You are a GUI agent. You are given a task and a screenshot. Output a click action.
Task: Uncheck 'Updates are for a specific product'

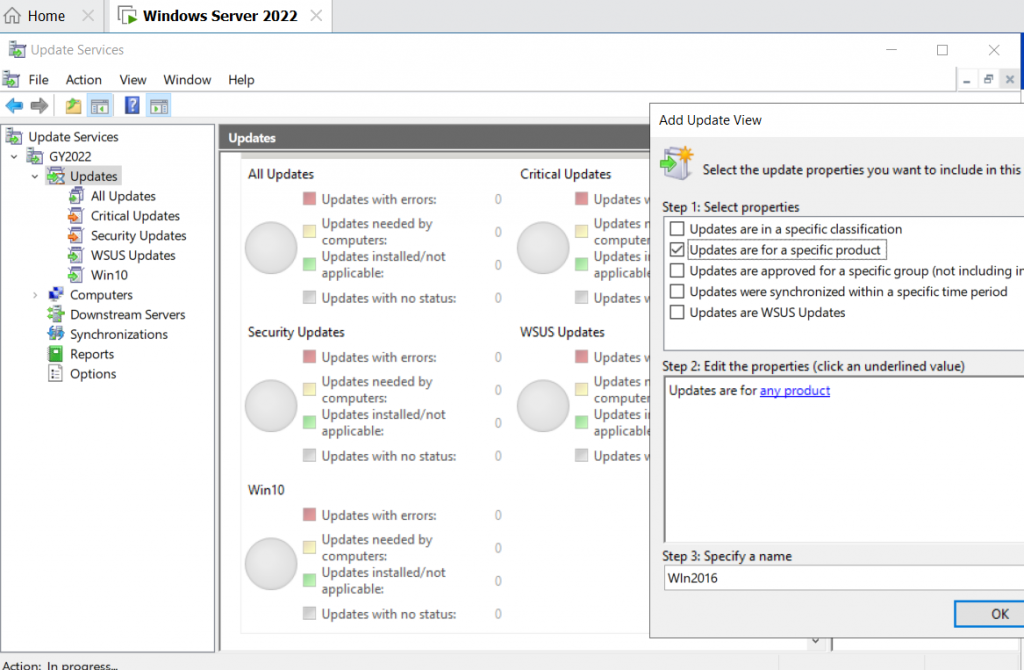point(677,249)
